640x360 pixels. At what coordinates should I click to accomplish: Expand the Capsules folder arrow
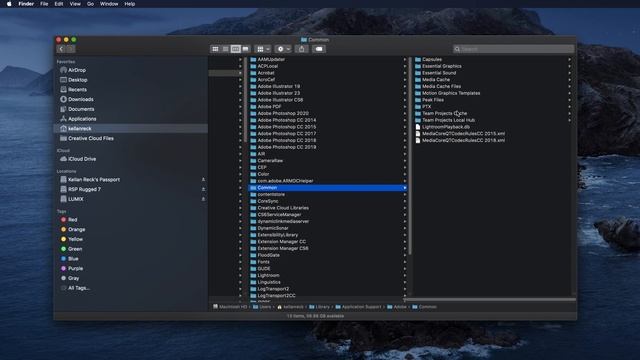coord(569,60)
